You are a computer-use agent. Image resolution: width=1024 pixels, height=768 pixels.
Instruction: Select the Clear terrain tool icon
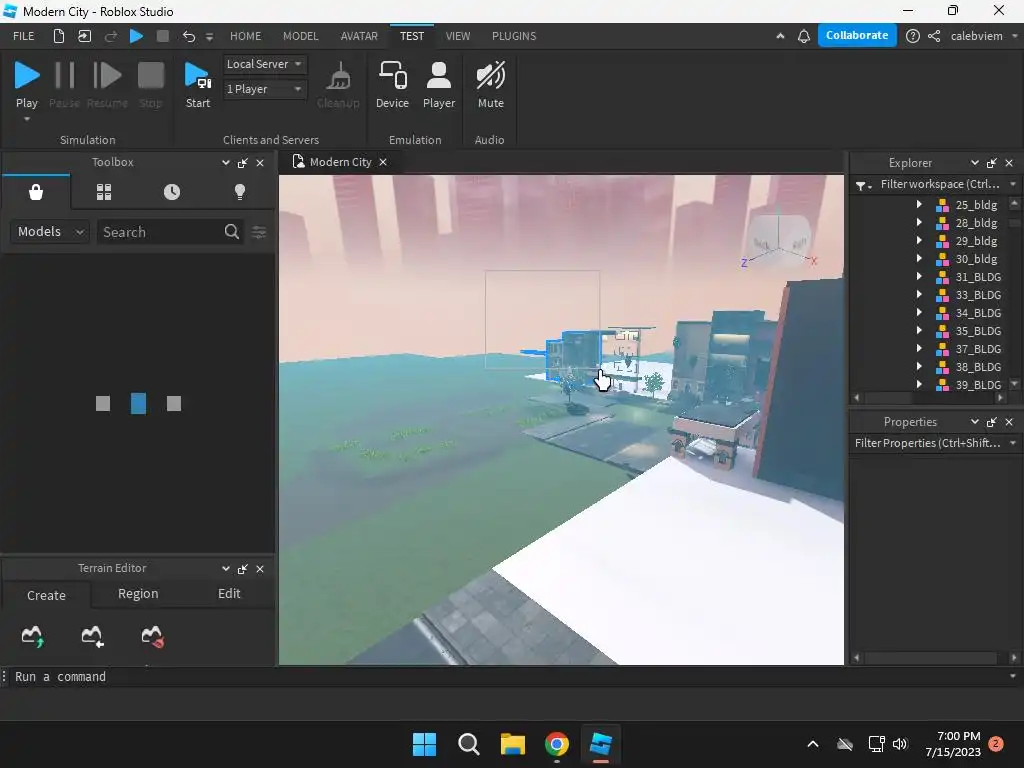(152, 635)
